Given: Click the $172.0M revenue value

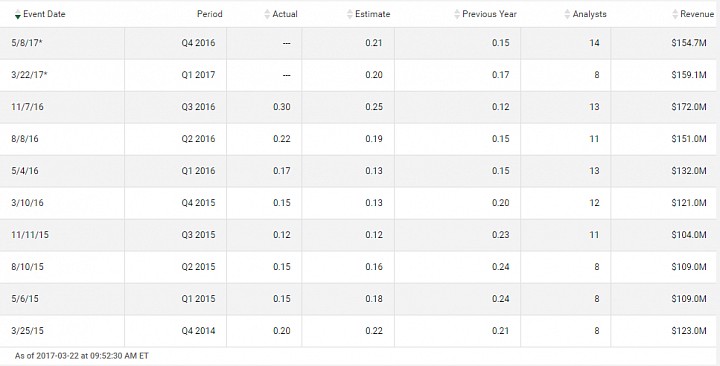Looking at the screenshot, I should click(x=689, y=107).
